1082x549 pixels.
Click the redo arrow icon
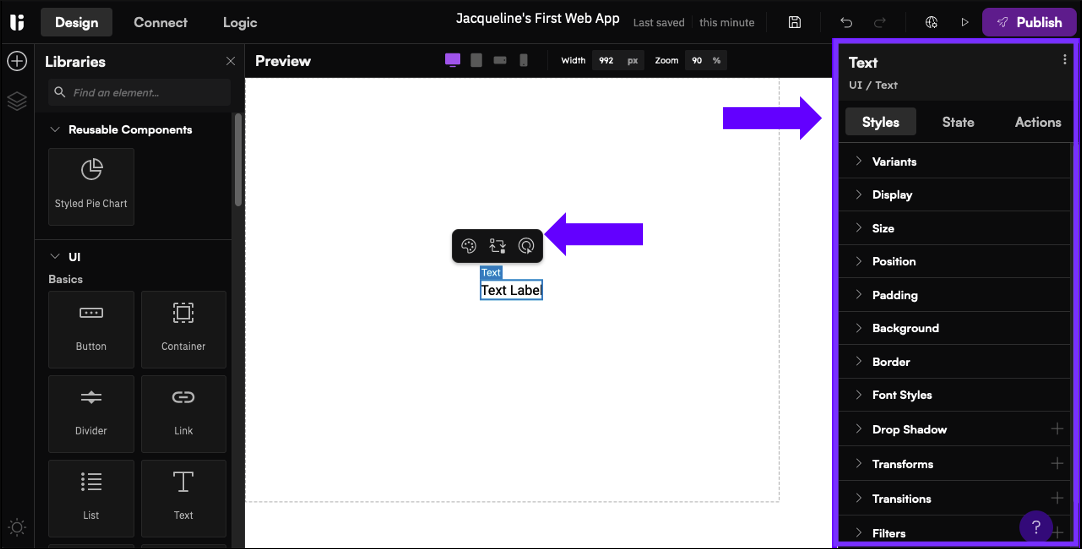880,22
